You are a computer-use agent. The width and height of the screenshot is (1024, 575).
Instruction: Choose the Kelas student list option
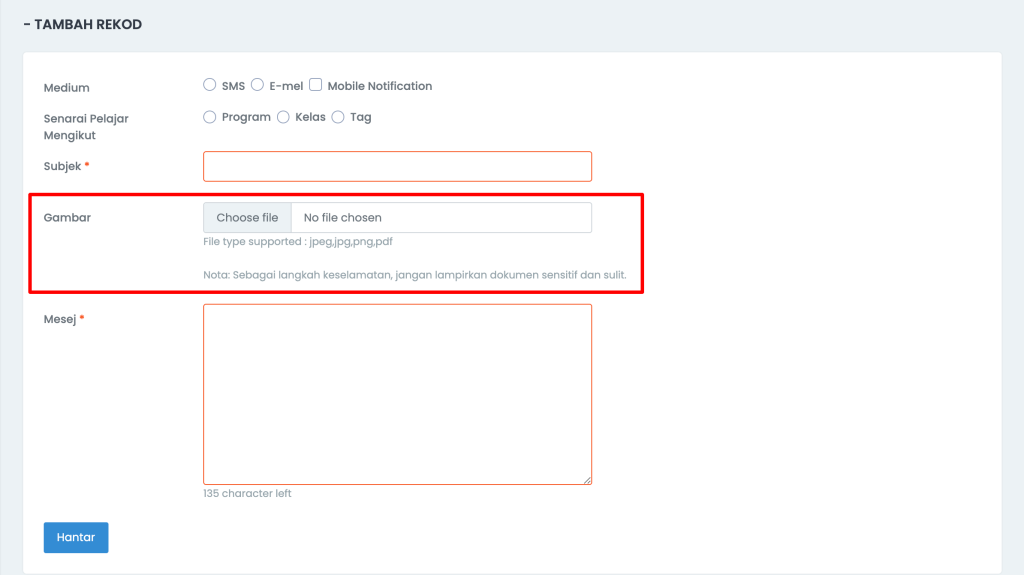283,117
